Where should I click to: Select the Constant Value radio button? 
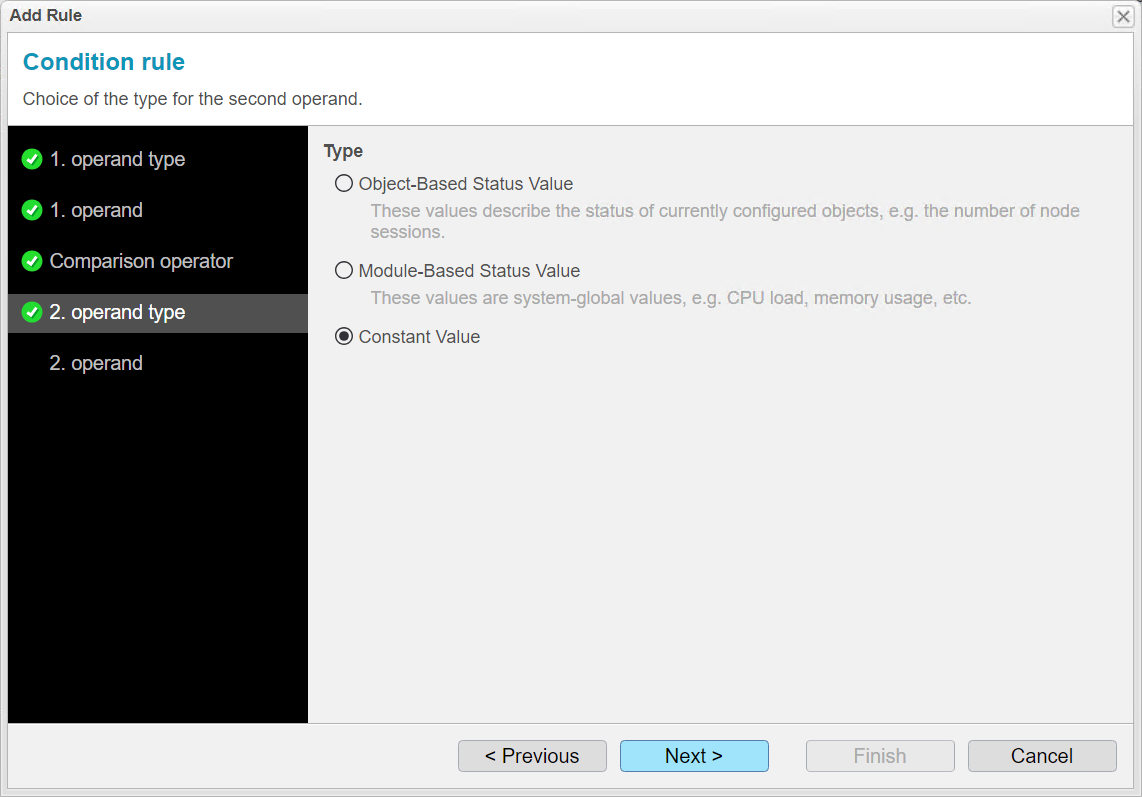[343, 337]
